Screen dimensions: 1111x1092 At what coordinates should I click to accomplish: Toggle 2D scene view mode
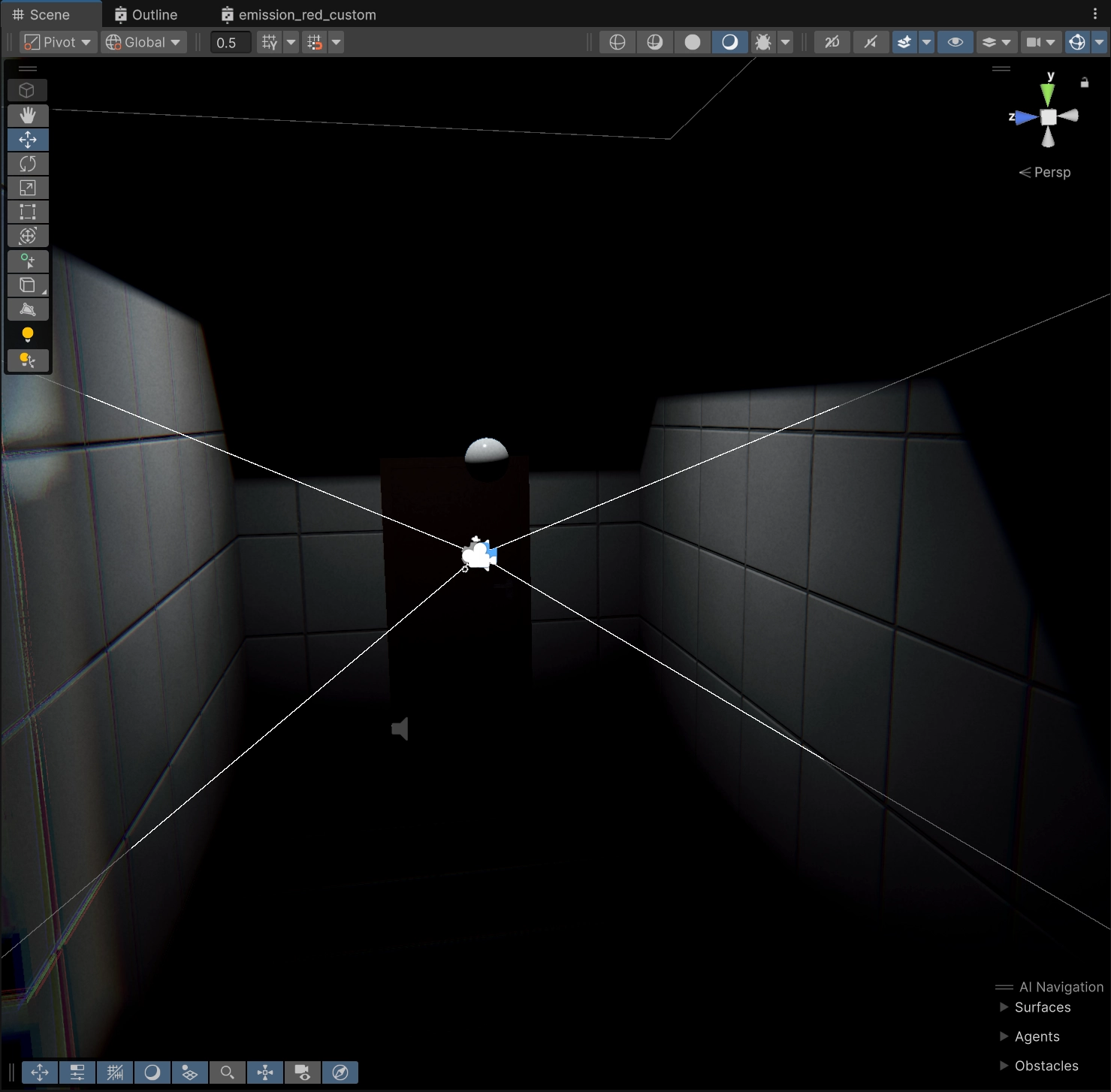pos(832,42)
